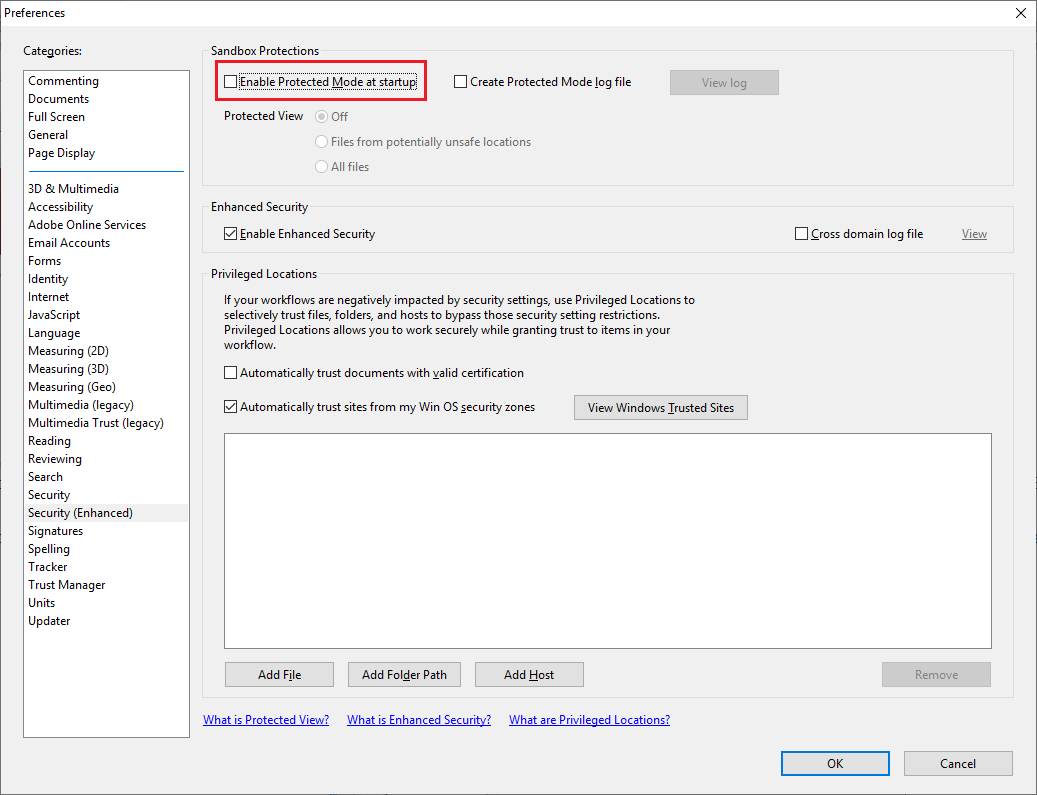Open 3D & Multimedia category
The image size is (1037, 795).
106,188
